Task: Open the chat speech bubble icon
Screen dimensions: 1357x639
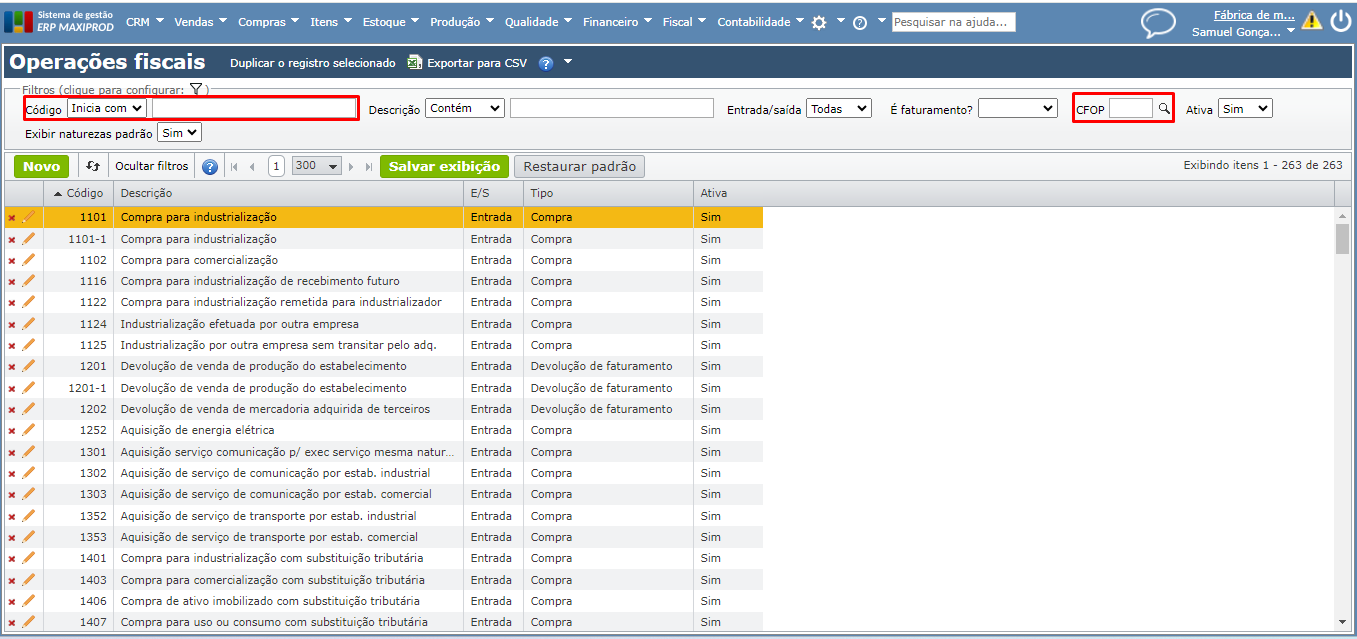Action: (x=1159, y=23)
